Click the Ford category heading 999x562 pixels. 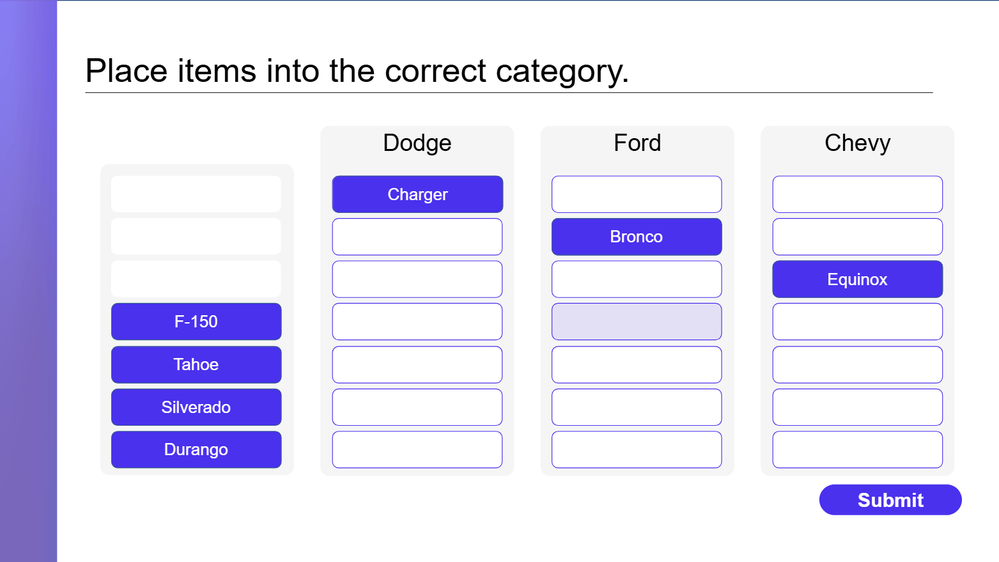click(637, 143)
